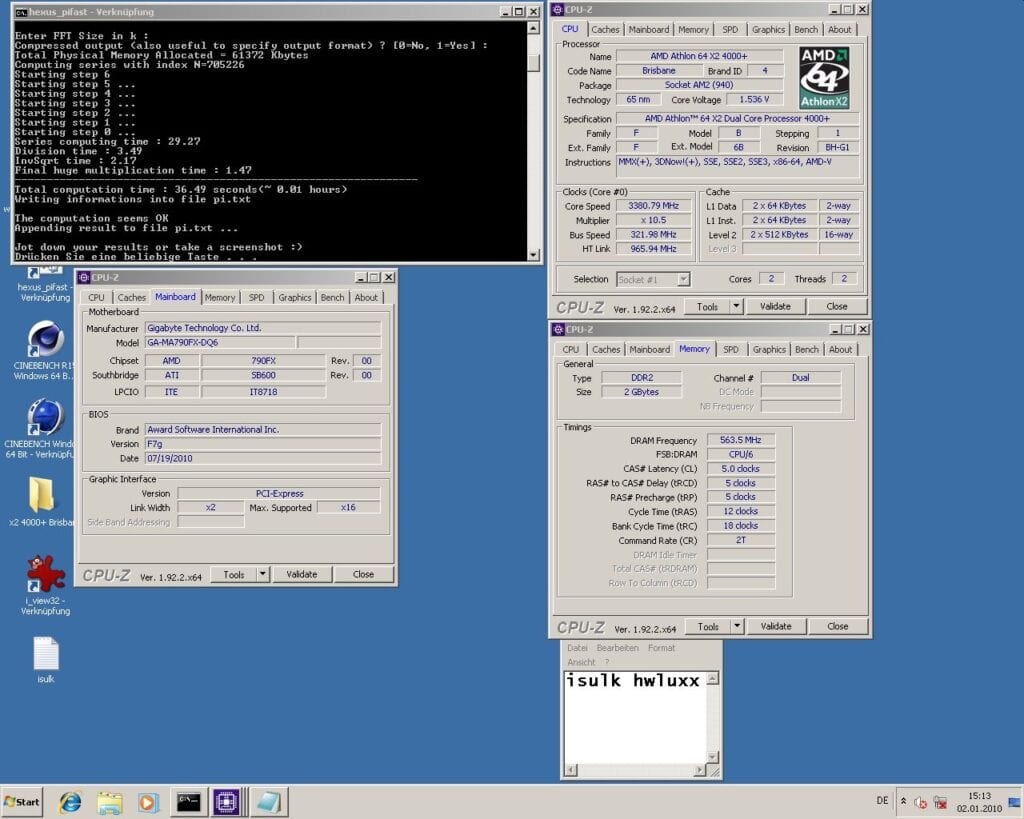Click Validate in the Memory window
The image size is (1024, 819).
tap(776, 626)
